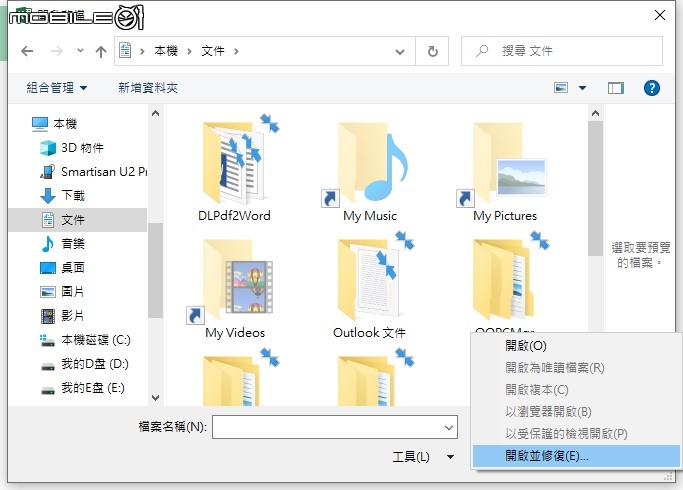The image size is (683, 490).
Task: Go forward with the right arrow
Action: [x=57, y=51]
